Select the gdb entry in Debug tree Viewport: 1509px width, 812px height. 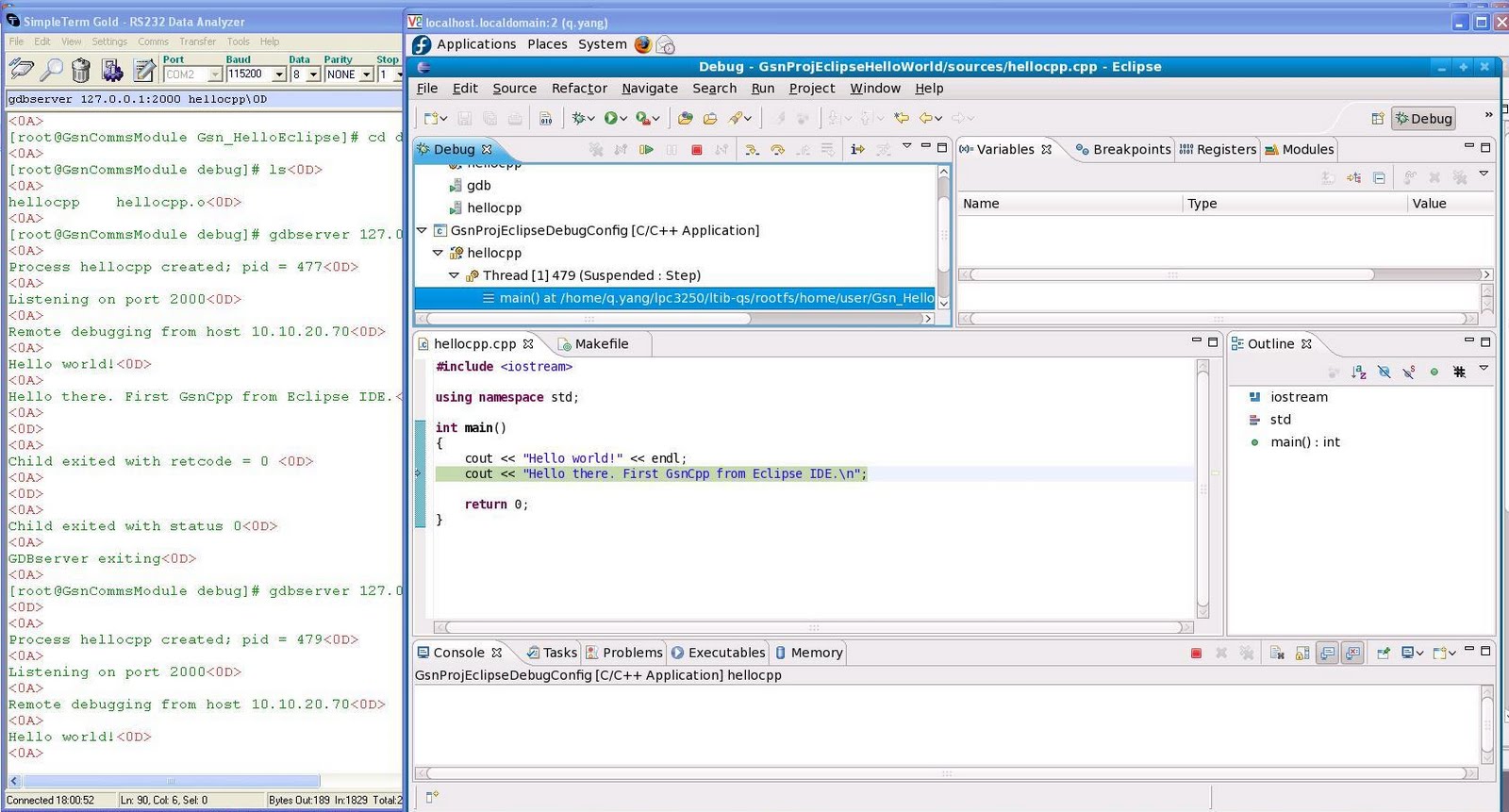click(x=479, y=186)
